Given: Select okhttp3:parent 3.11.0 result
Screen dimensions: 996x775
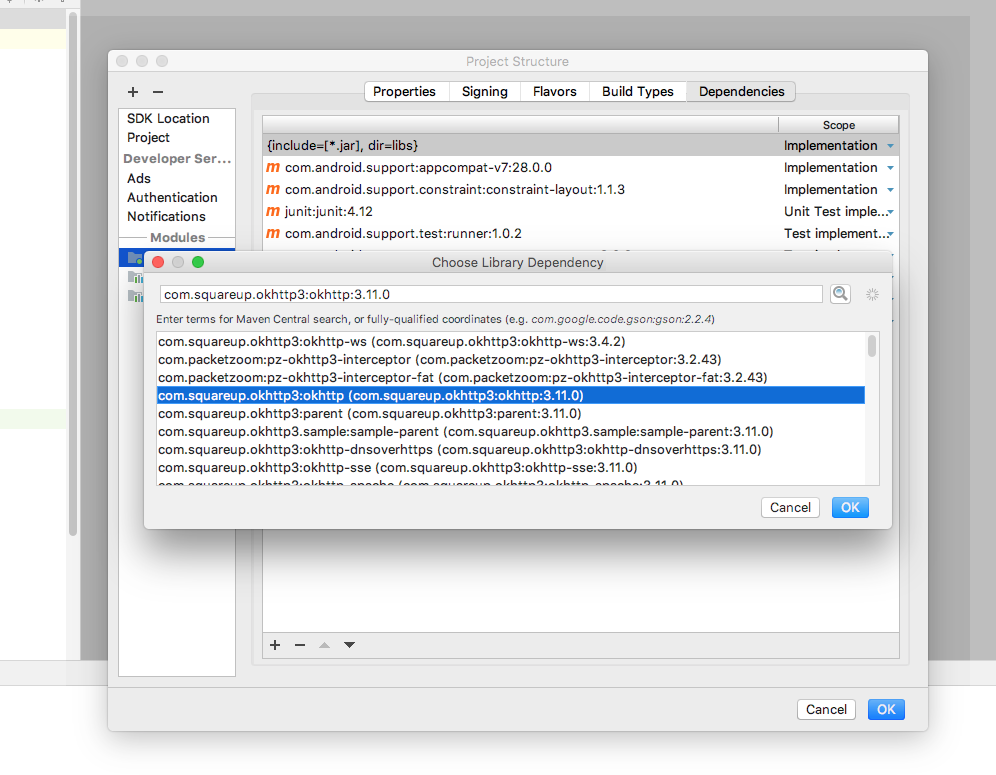Looking at the screenshot, I should [x=511, y=414].
